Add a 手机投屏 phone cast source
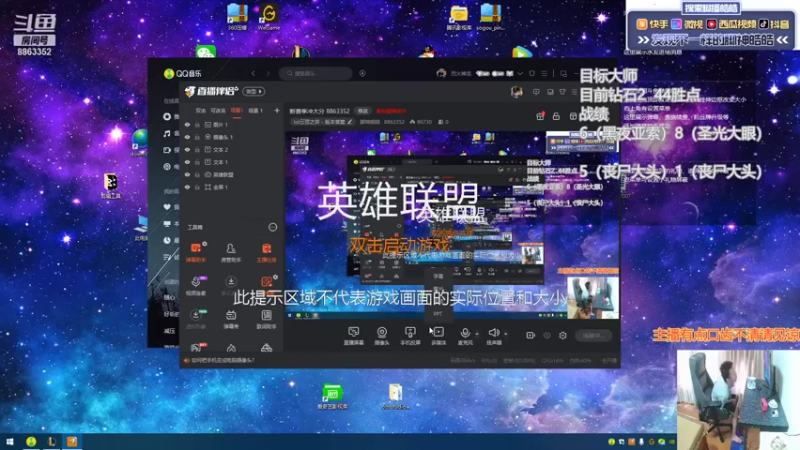This screenshot has width=800, height=450. tap(410, 336)
